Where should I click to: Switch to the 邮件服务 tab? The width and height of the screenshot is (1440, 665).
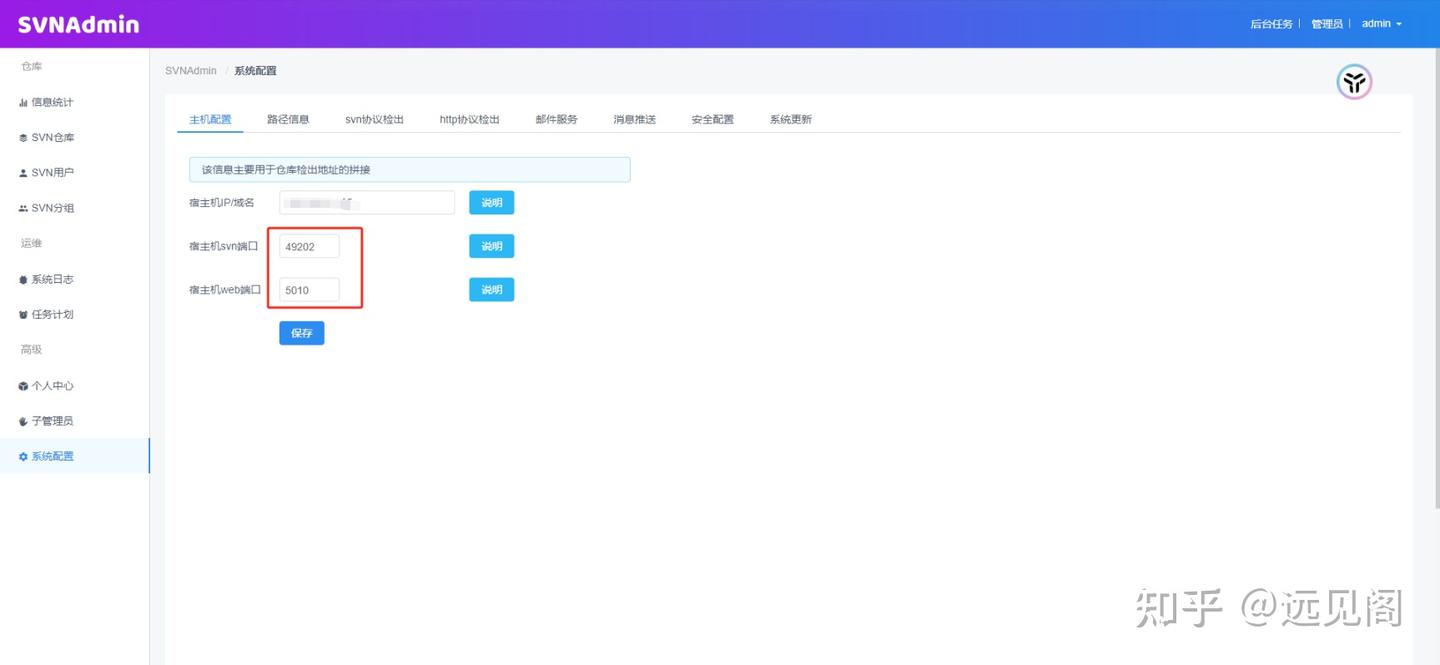[x=556, y=119]
